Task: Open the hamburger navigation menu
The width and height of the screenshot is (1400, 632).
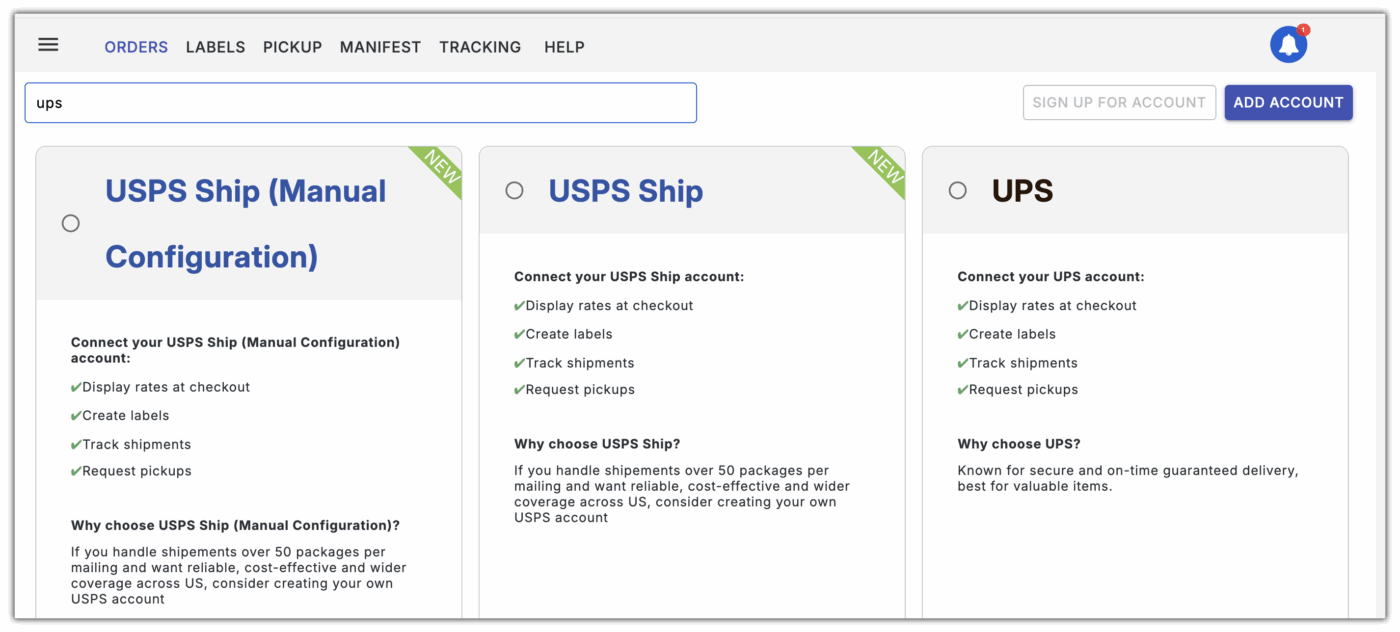Action: pyautogui.click(x=48, y=44)
